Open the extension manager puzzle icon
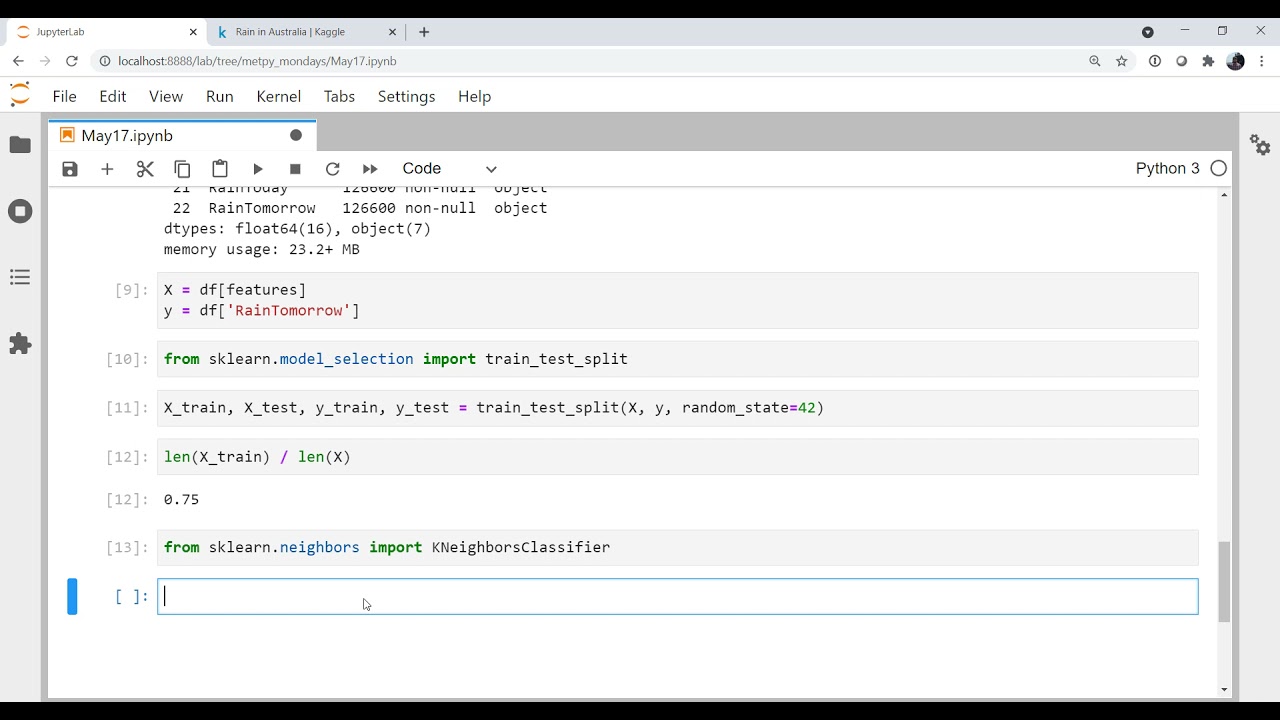The image size is (1280, 720). (20, 344)
